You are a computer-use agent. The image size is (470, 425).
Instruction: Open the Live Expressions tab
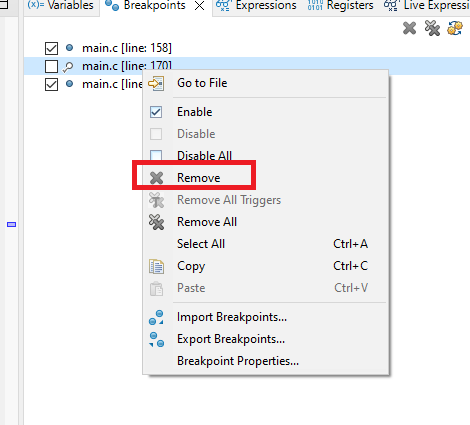click(427, 5)
